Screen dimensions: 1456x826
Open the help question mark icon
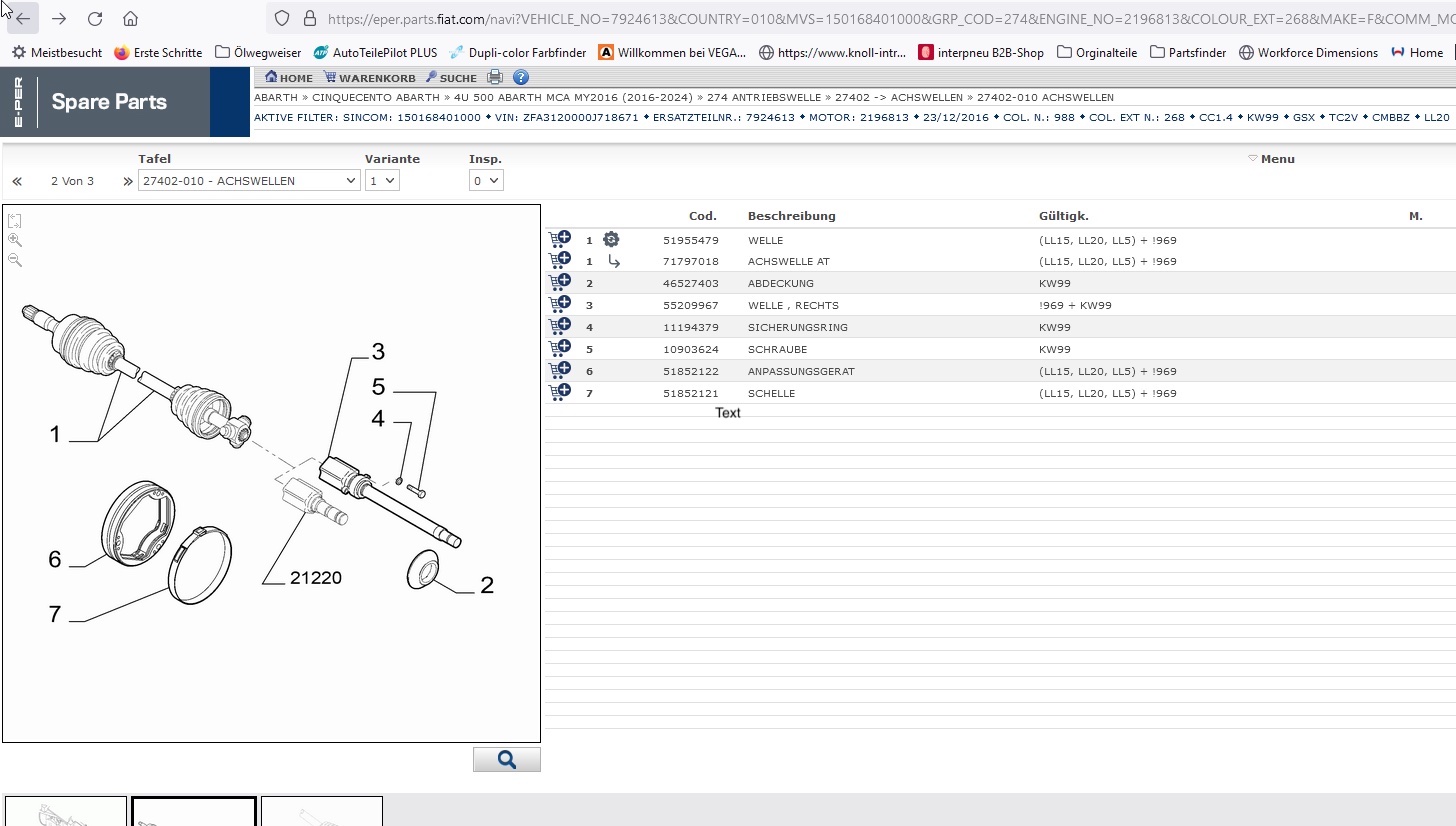[x=520, y=77]
